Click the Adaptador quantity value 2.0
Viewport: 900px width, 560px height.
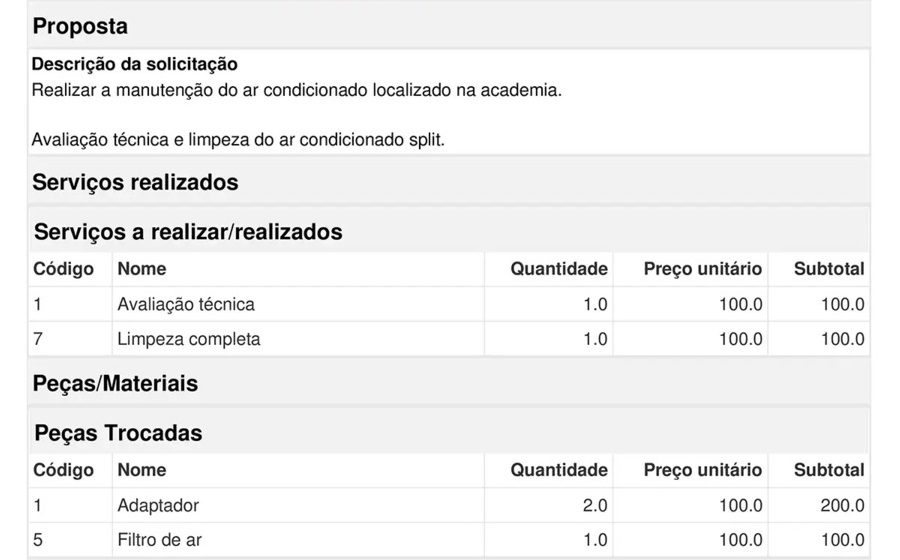click(595, 505)
